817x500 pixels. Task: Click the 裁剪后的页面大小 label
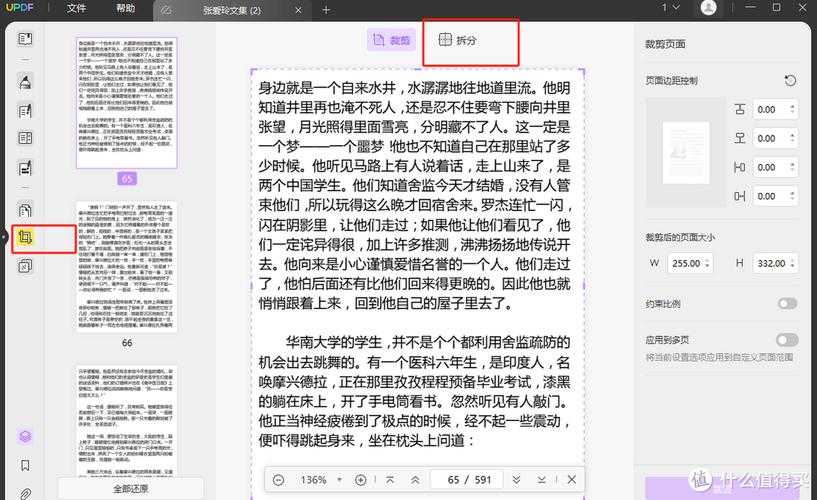[x=680, y=237]
